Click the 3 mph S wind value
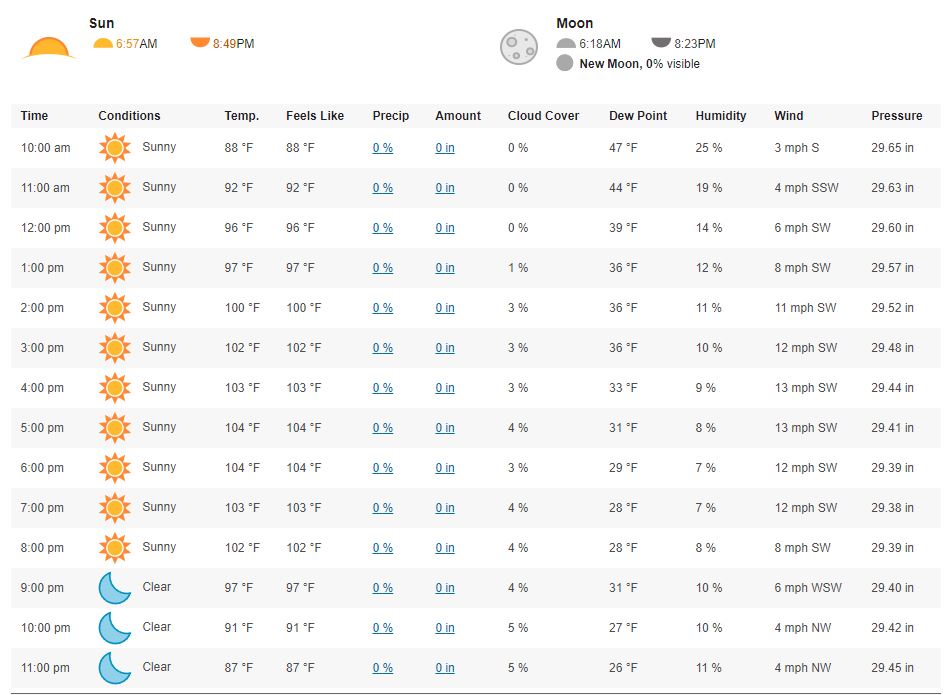Viewport: 948px width, 695px height. click(x=797, y=147)
